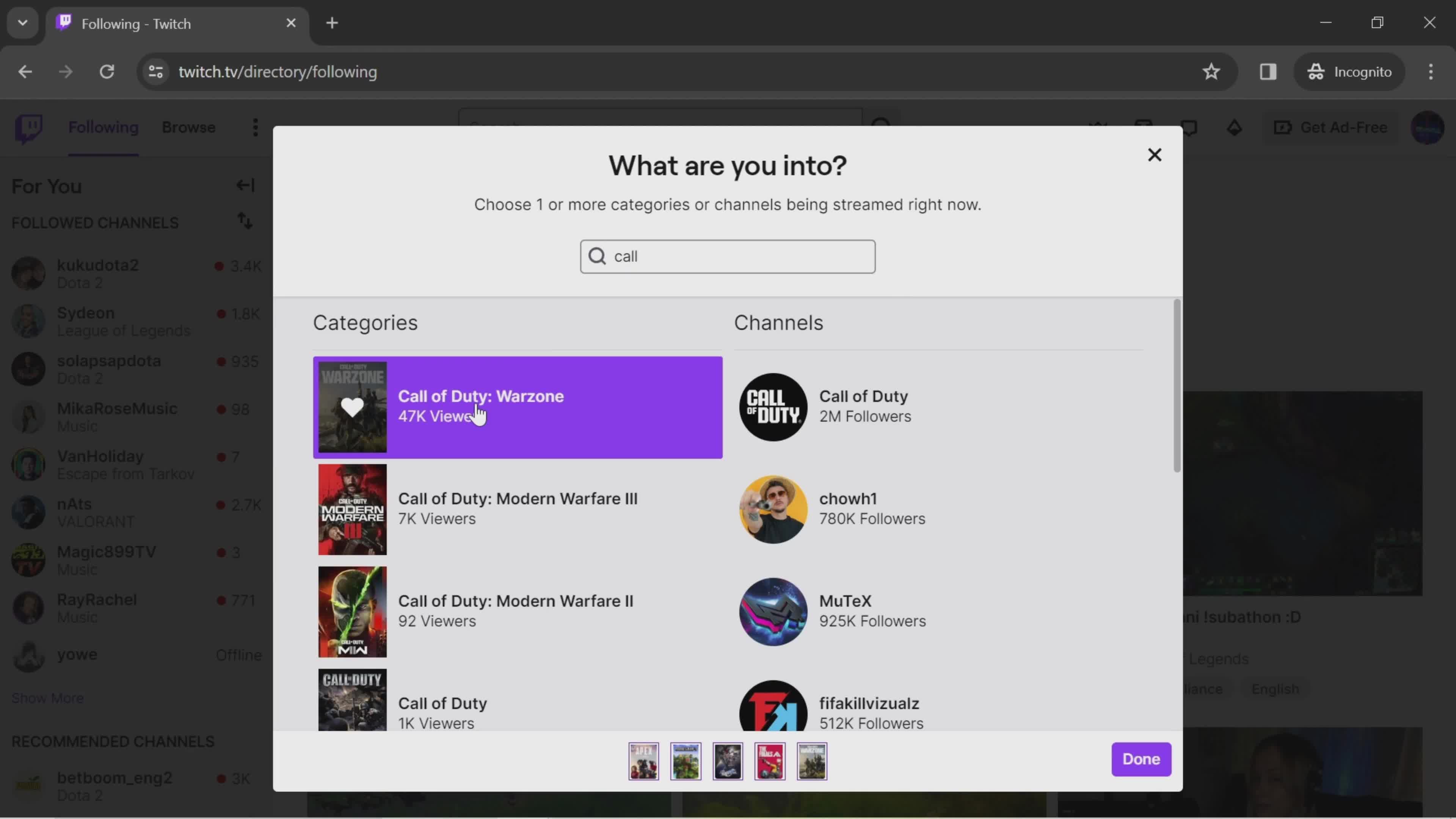
Task: Click the close X button on dialog
Action: pyautogui.click(x=1155, y=155)
